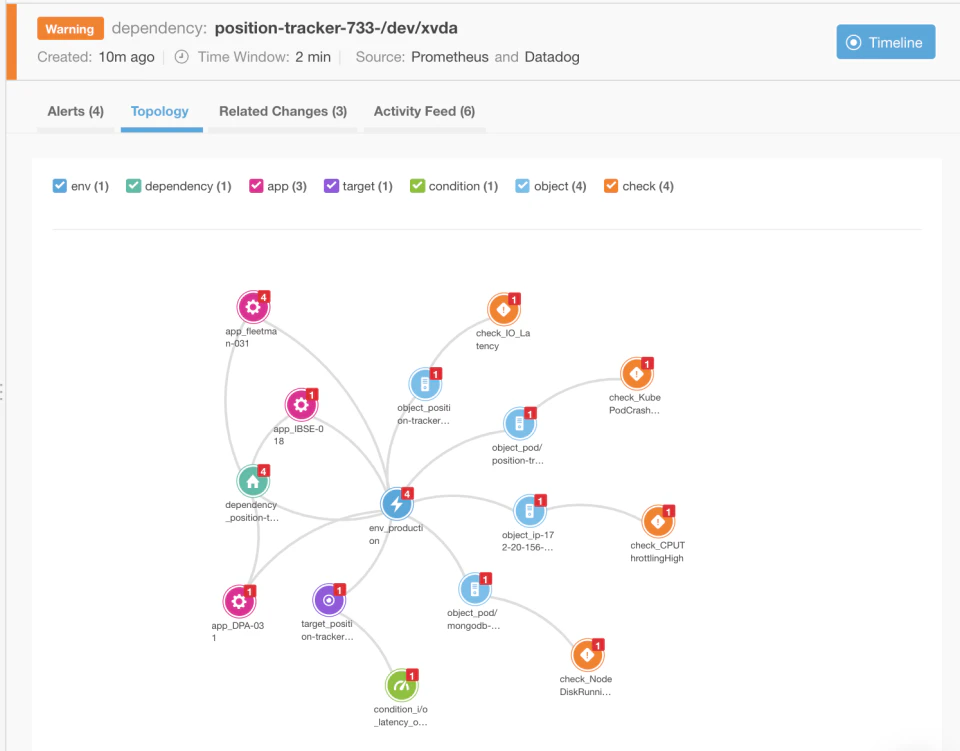
Task: Select the app_fleetman-031 node icon
Action: (253, 307)
